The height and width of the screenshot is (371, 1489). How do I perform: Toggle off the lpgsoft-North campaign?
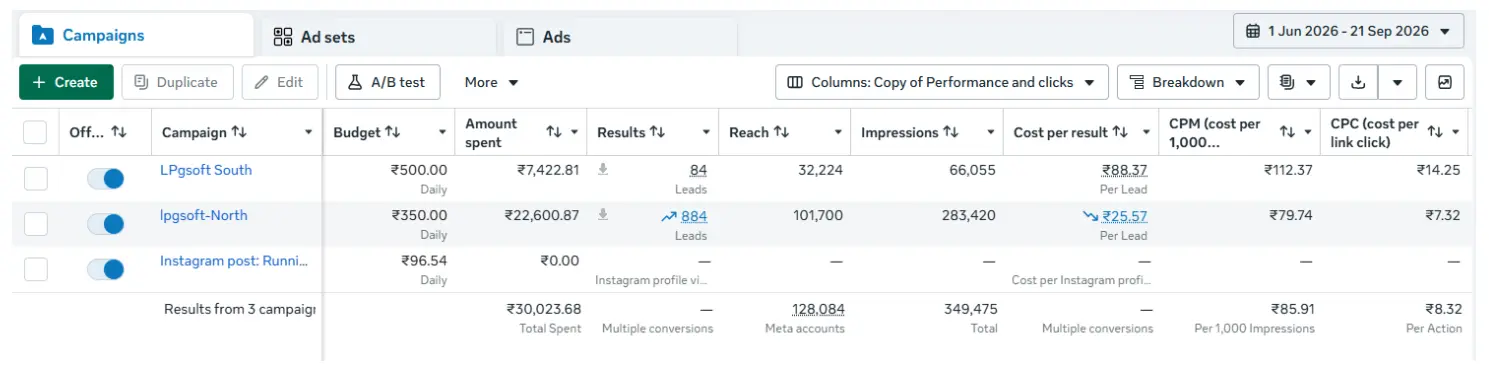(106, 224)
